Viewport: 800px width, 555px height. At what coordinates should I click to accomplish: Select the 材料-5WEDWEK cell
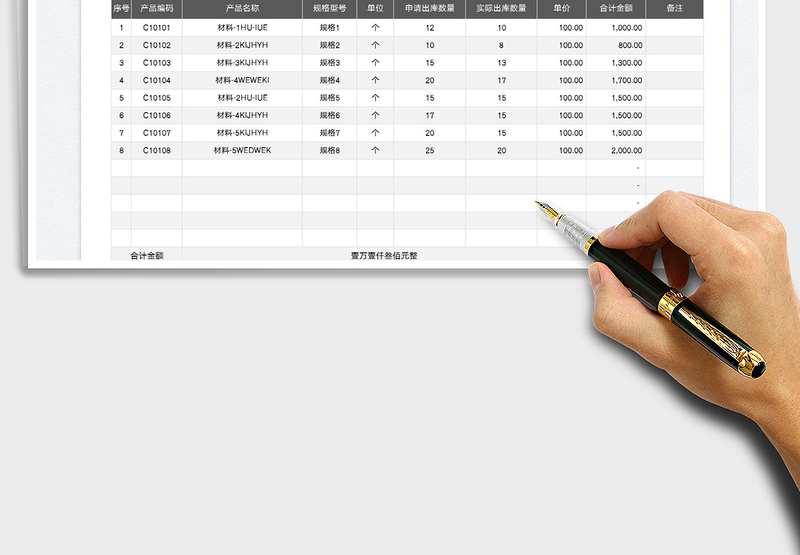[x=242, y=150]
